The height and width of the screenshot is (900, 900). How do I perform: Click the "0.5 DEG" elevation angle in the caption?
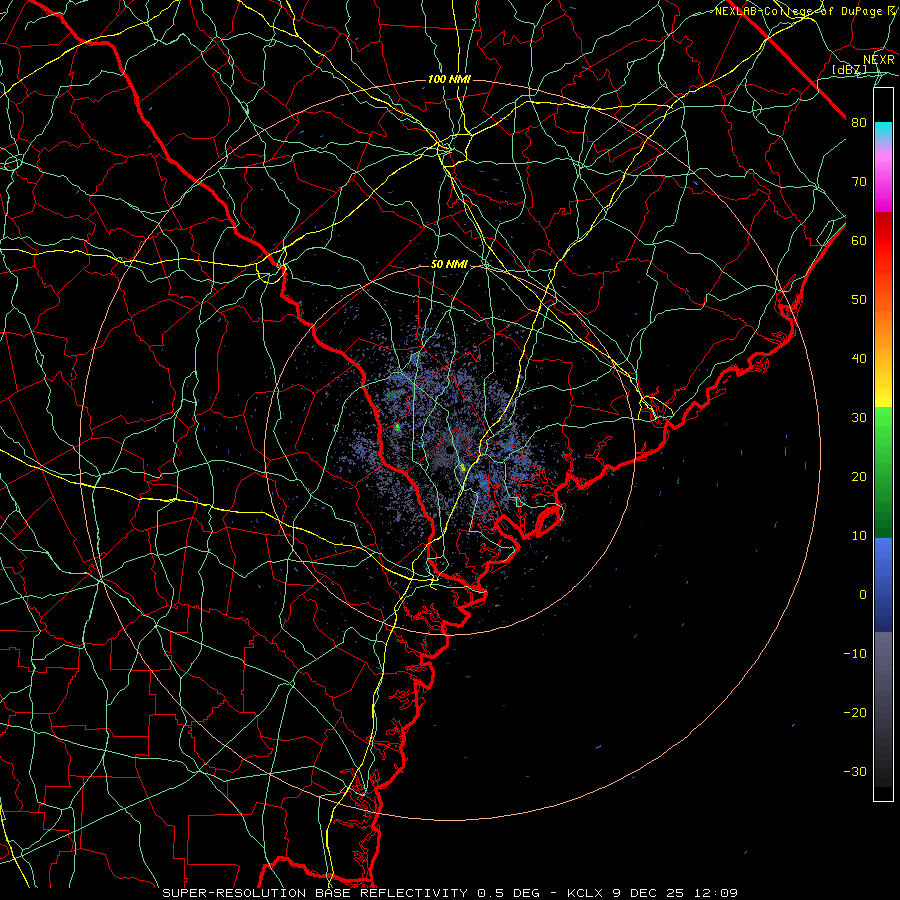coord(508,893)
